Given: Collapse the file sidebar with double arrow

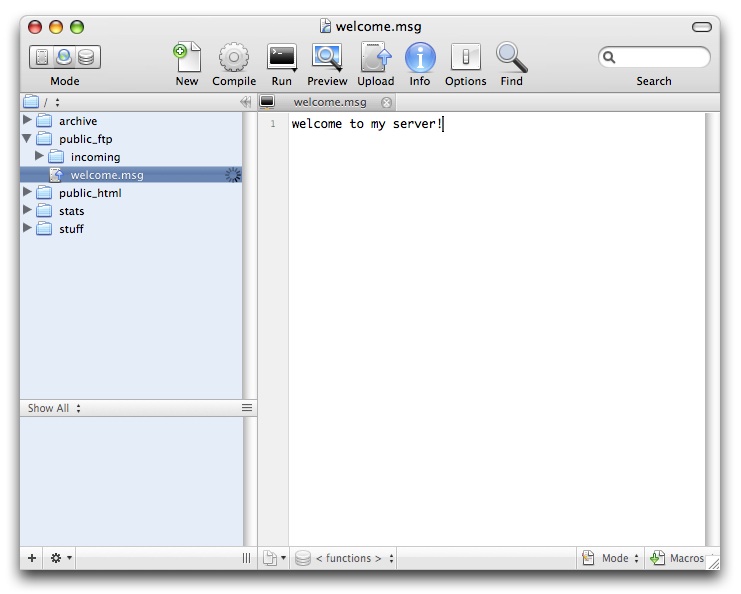Looking at the screenshot, I should tap(245, 102).
